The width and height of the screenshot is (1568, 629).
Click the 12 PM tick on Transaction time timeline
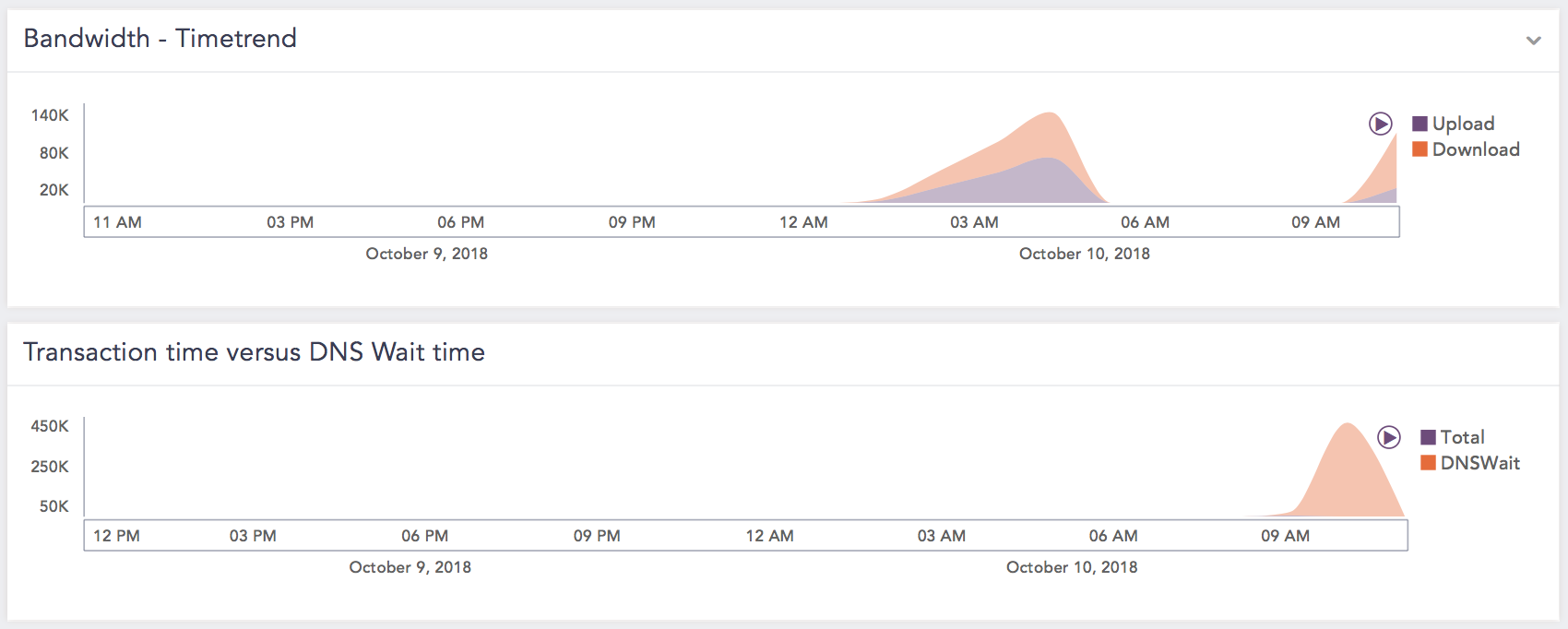click(x=116, y=536)
